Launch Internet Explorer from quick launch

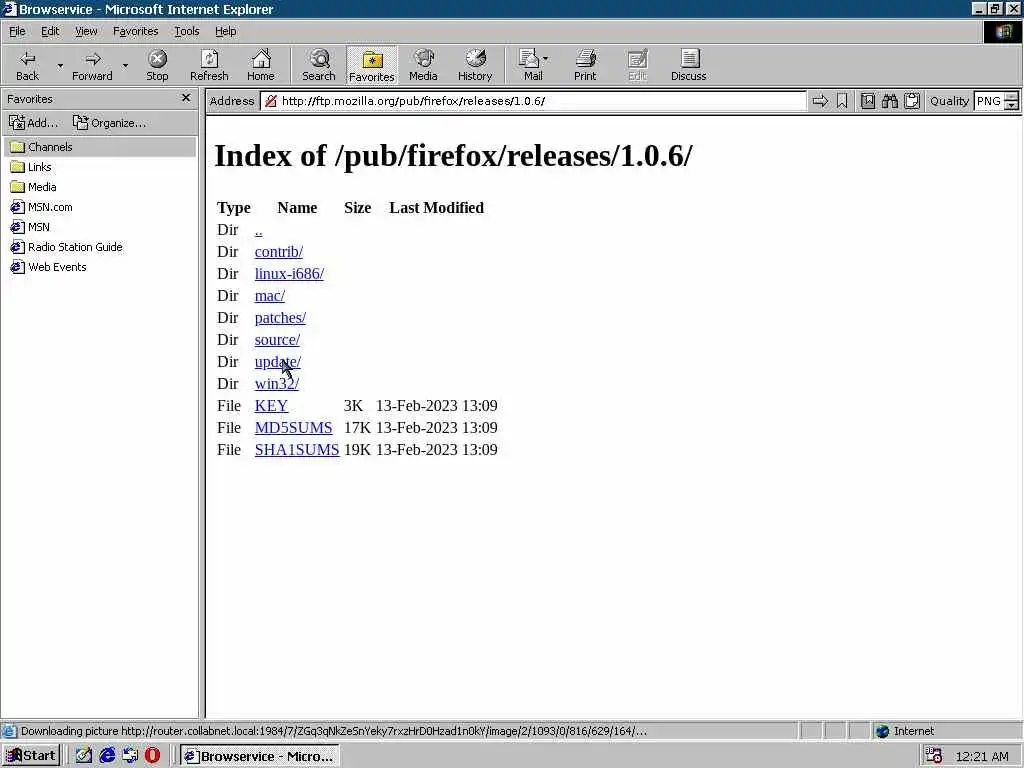tap(107, 756)
